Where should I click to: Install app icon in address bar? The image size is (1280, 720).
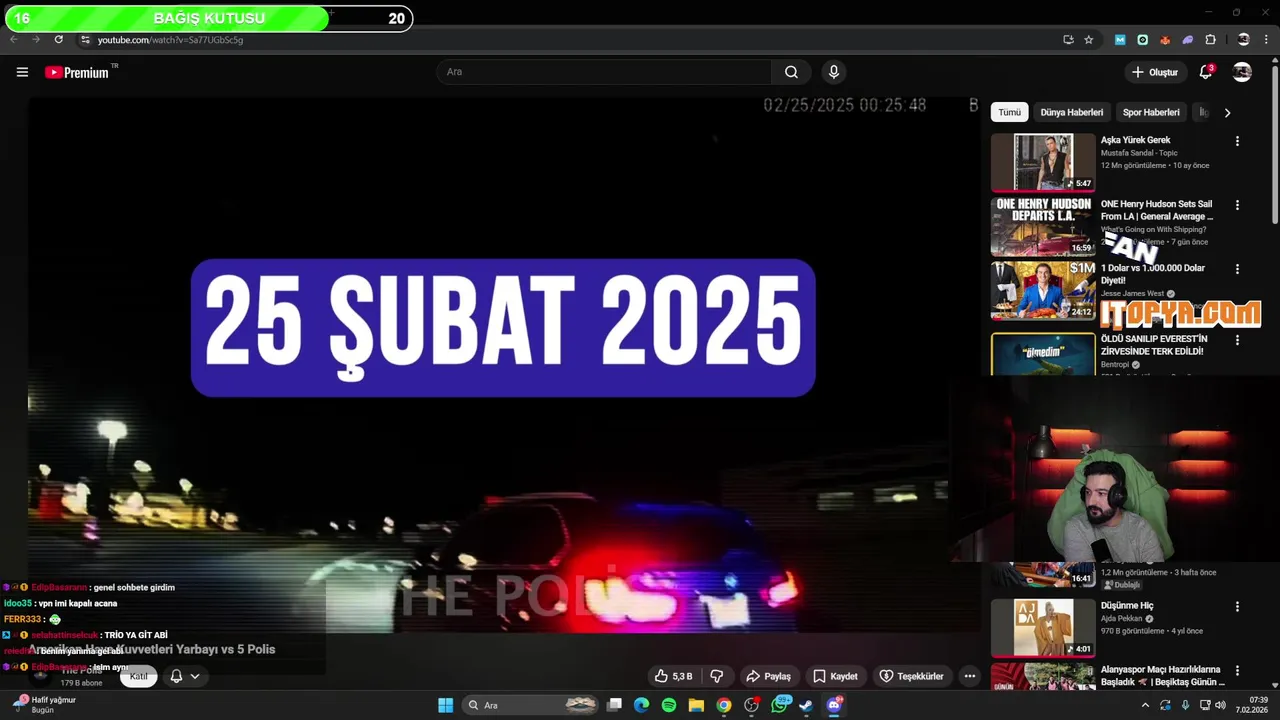click(x=1068, y=40)
